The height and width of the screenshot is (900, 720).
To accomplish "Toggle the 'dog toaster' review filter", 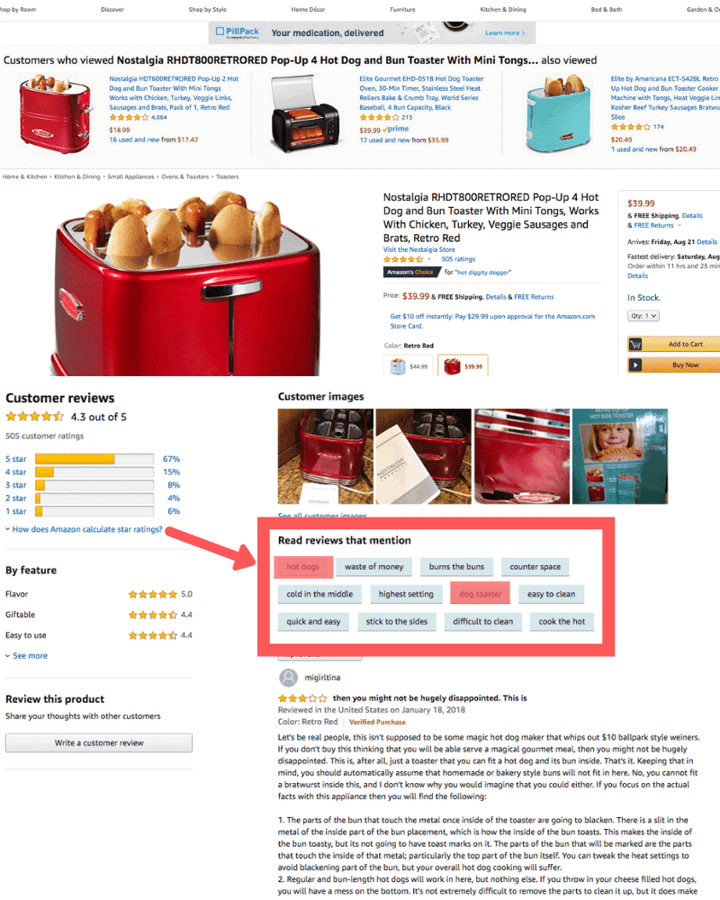I will coord(481,594).
